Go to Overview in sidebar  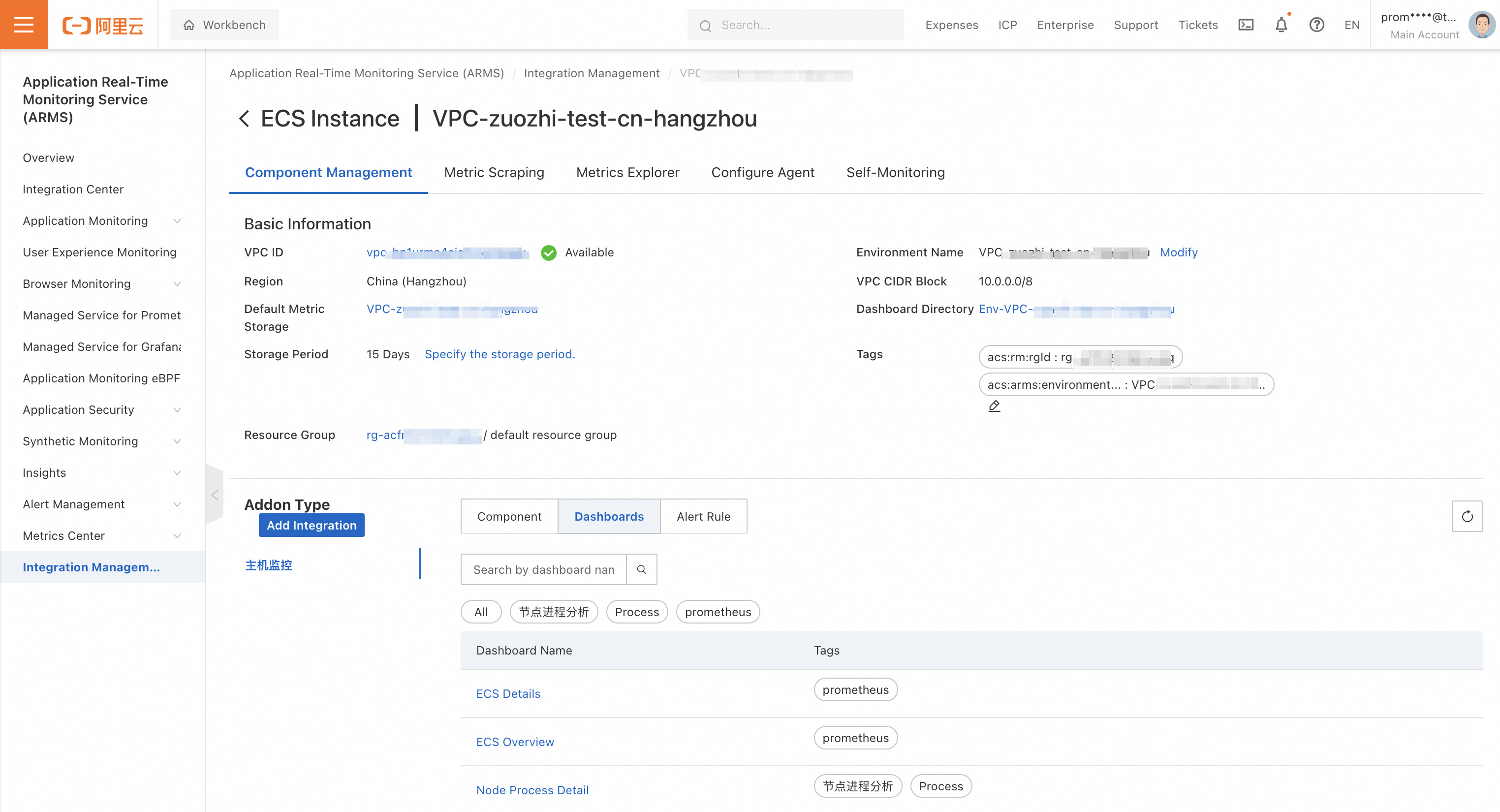point(48,158)
